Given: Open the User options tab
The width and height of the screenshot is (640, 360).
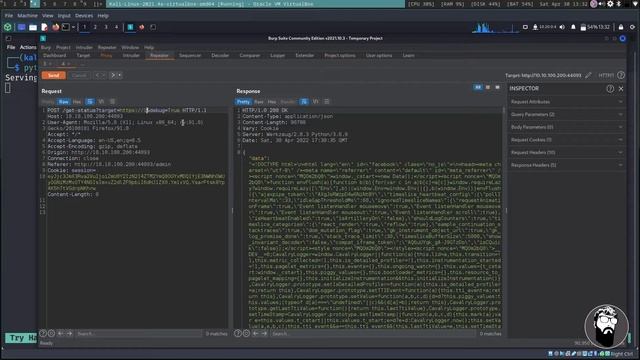Looking at the screenshot, I should pos(379,56).
